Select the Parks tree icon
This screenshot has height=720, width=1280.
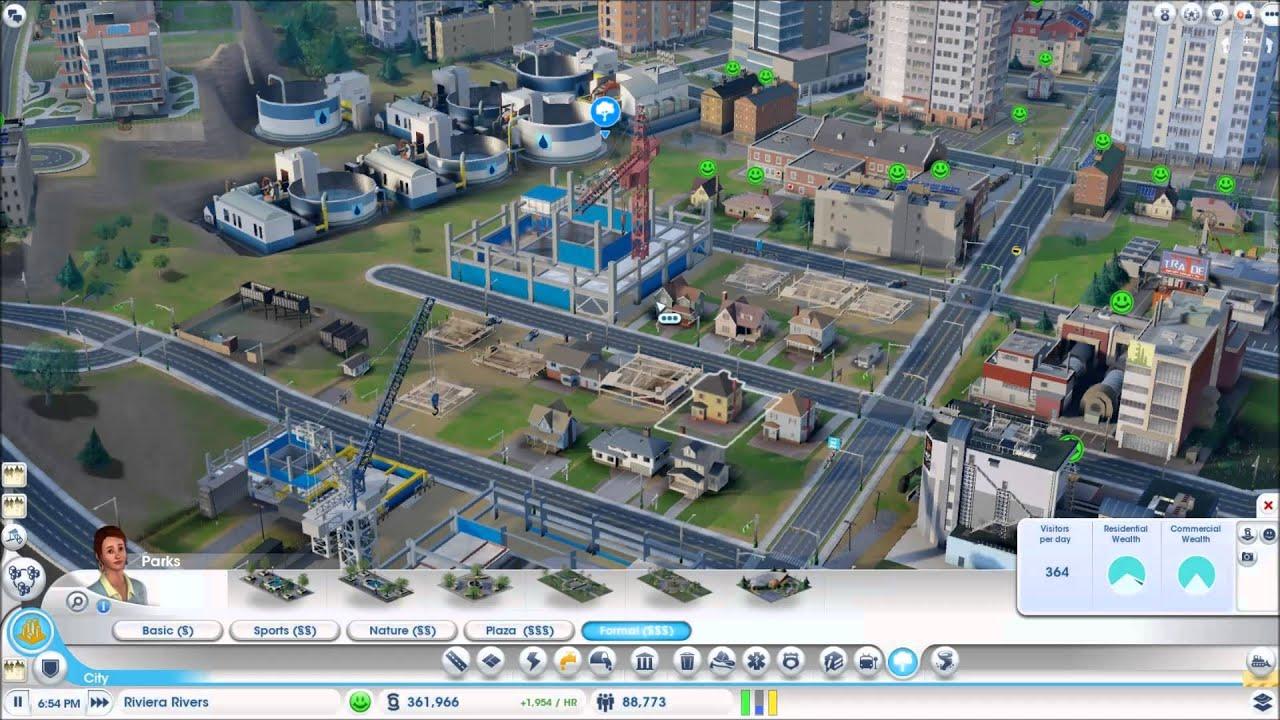903,661
